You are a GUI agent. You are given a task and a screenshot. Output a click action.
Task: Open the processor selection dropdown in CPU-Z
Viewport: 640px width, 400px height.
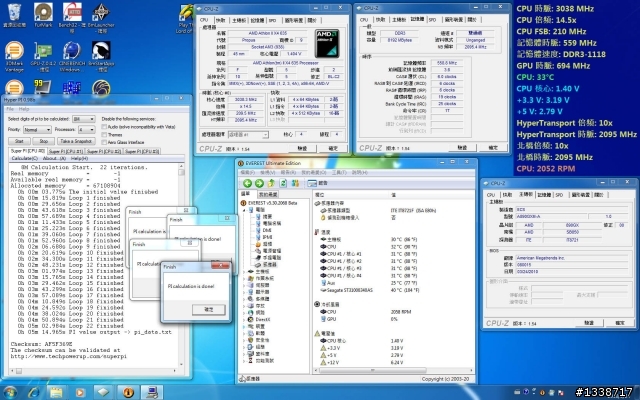(x=248, y=134)
